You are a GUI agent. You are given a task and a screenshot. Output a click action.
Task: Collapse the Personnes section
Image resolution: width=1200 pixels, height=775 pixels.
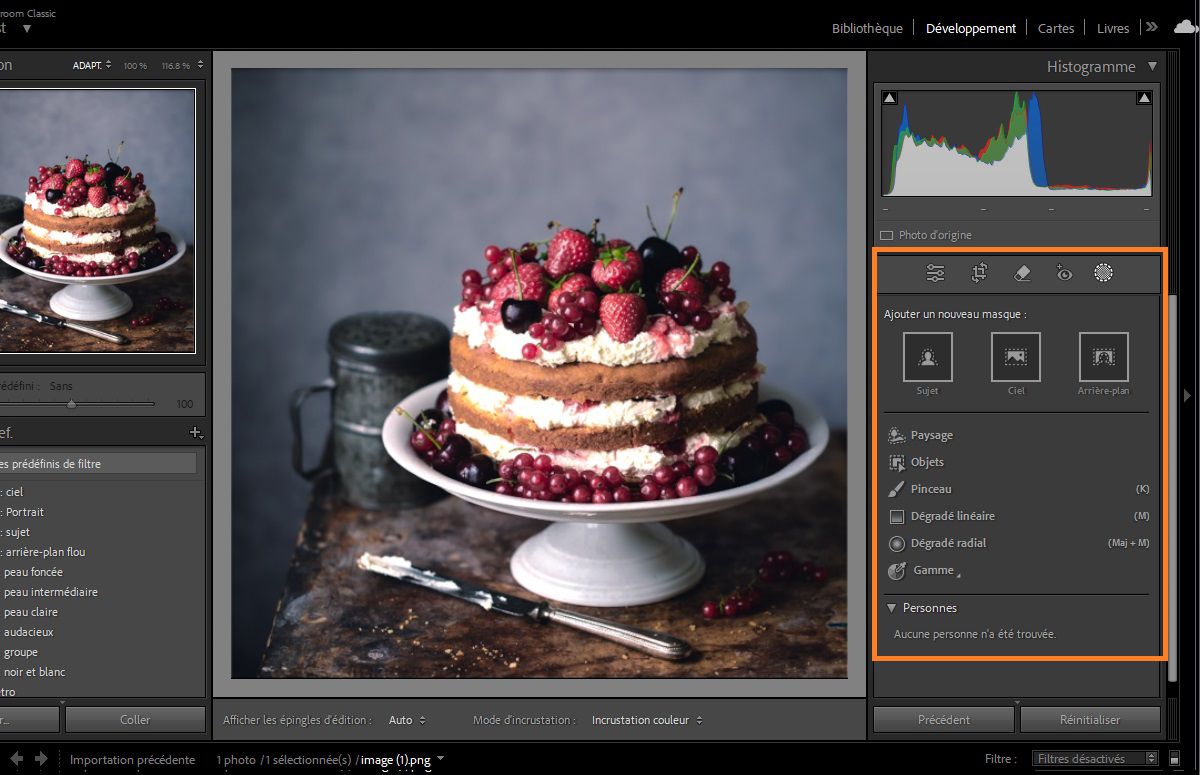click(x=890, y=608)
